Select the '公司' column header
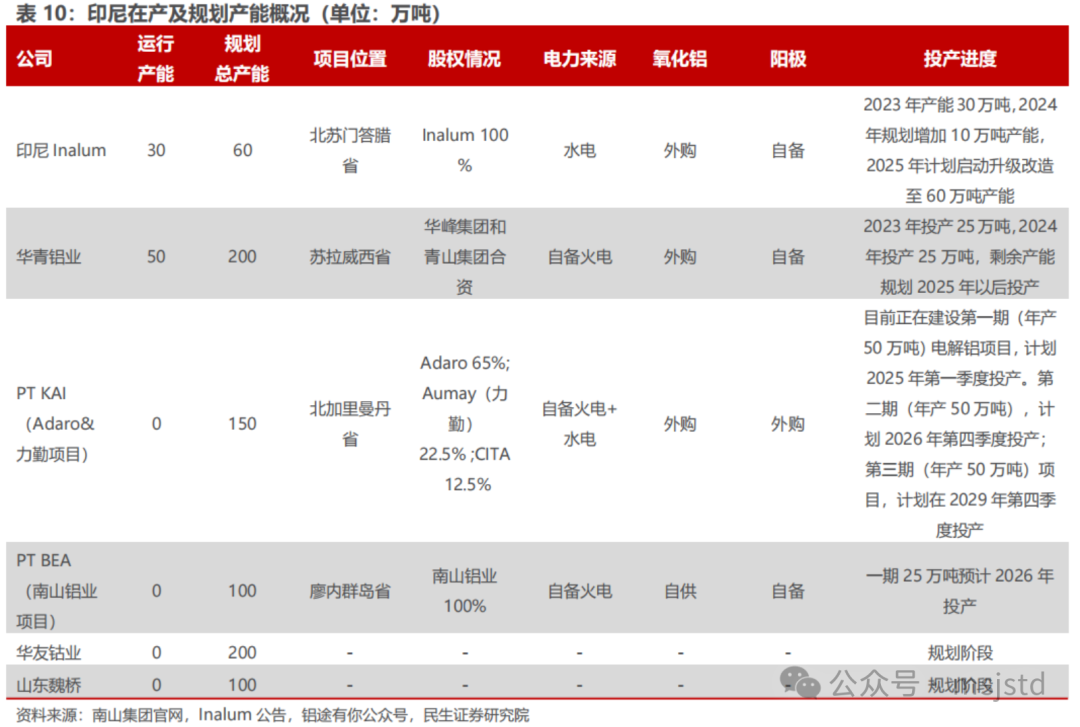Image resolution: width=1080 pixels, height=727 pixels. [x=34, y=59]
